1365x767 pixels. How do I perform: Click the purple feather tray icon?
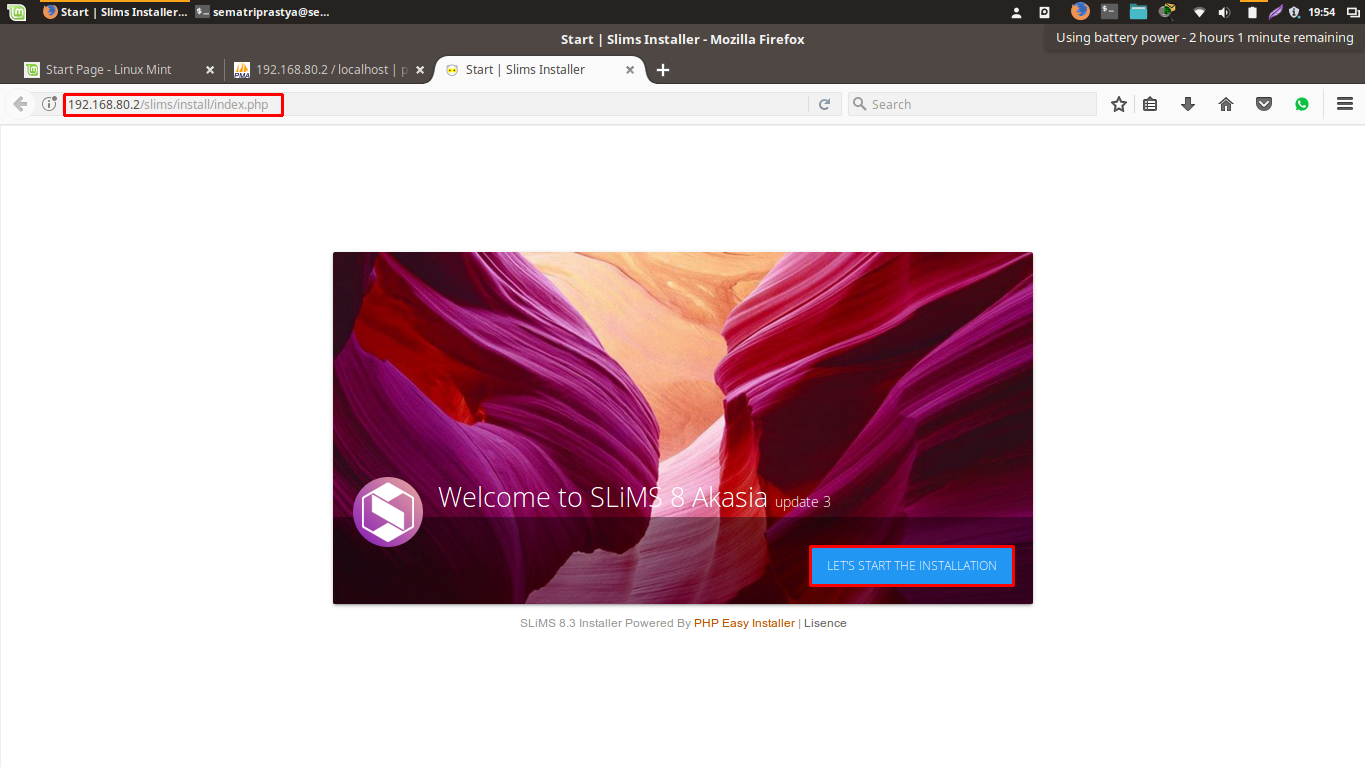[1275, 12]
